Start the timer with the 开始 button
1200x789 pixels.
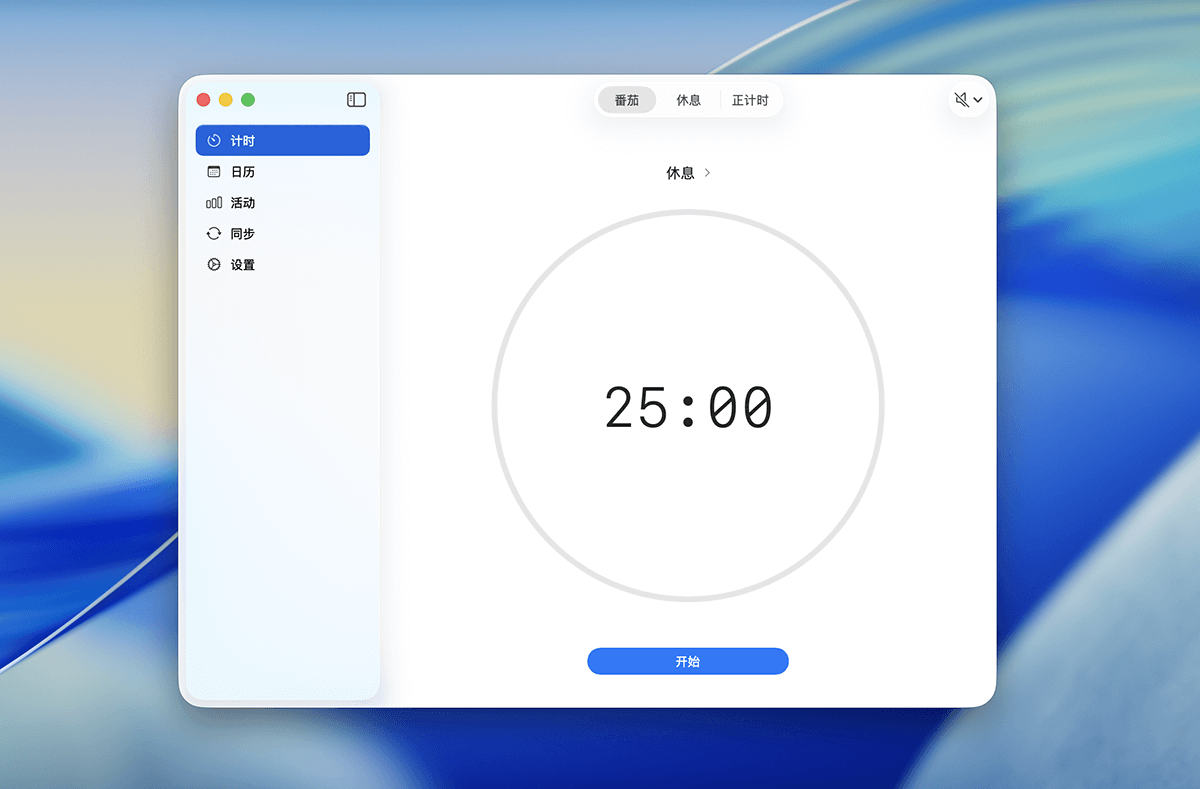(x=688, y=661)
